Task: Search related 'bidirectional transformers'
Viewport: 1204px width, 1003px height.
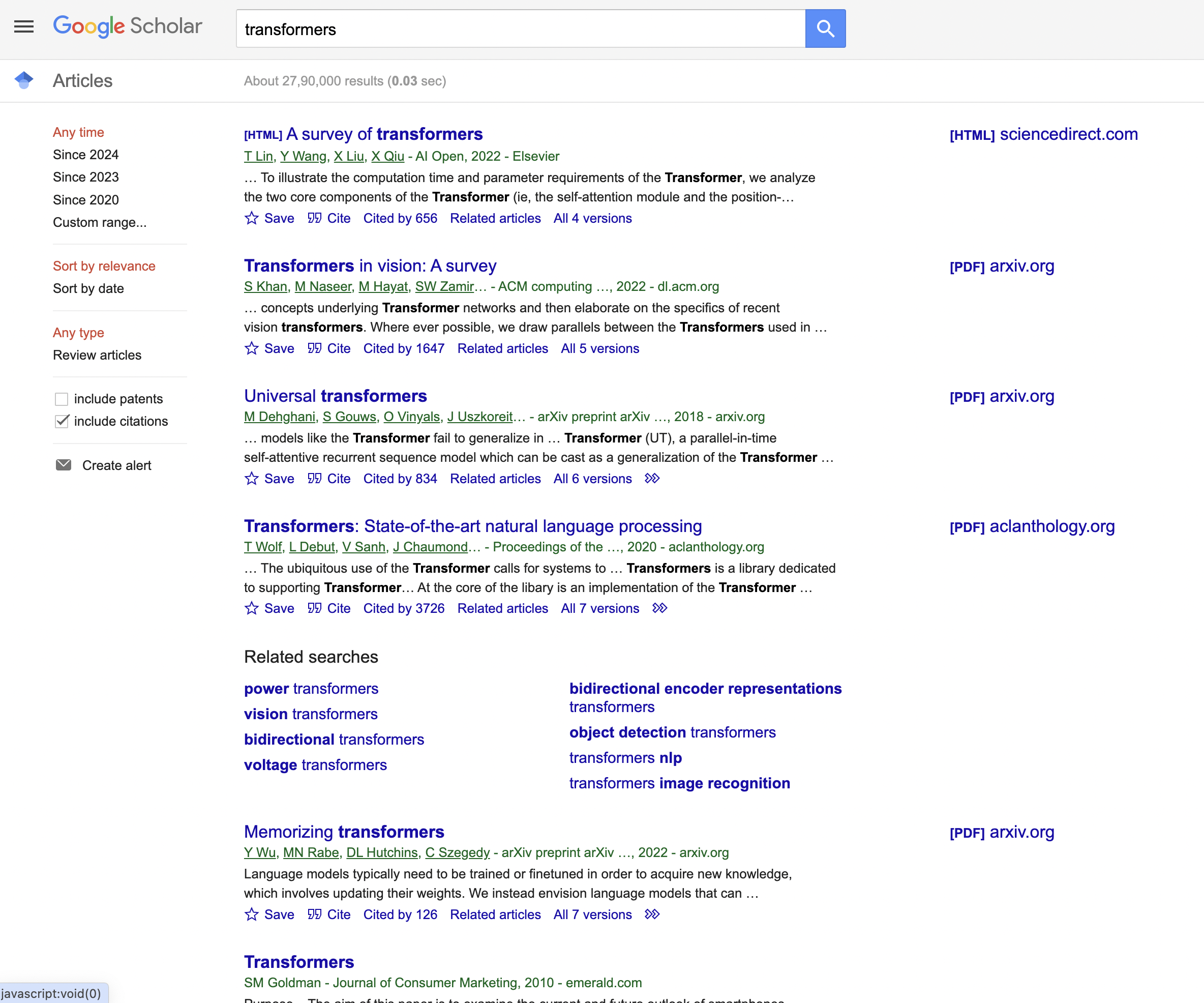Action: tap(334, 740)
